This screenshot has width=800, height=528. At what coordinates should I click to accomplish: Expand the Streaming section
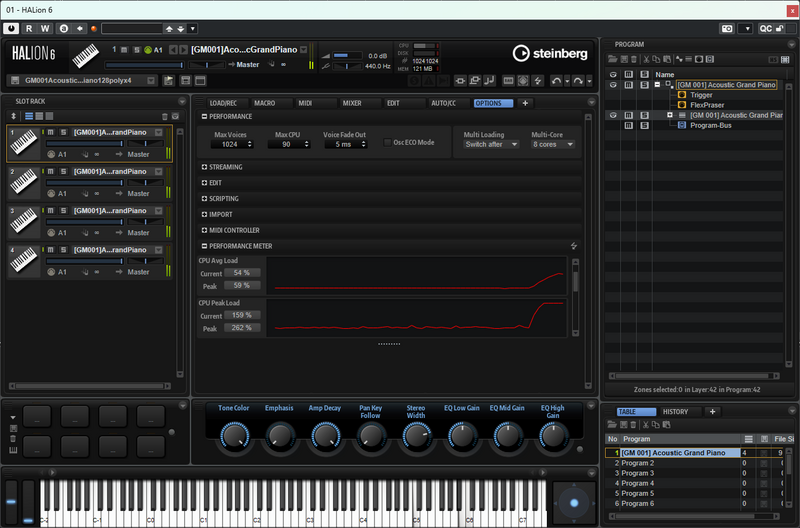pyautogui.click(x=222, y=167)
